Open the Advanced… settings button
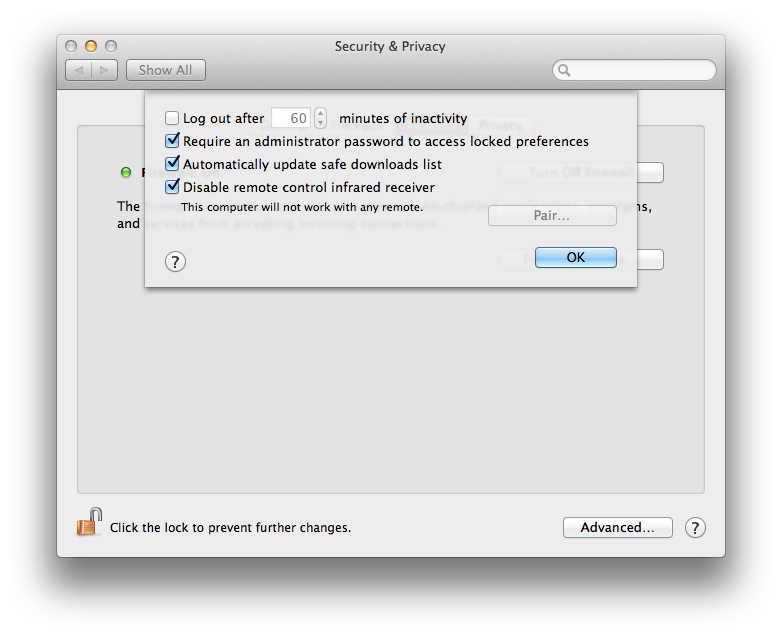Image resolution: width=782 pixels, height=636 pixels. [617, 527]
